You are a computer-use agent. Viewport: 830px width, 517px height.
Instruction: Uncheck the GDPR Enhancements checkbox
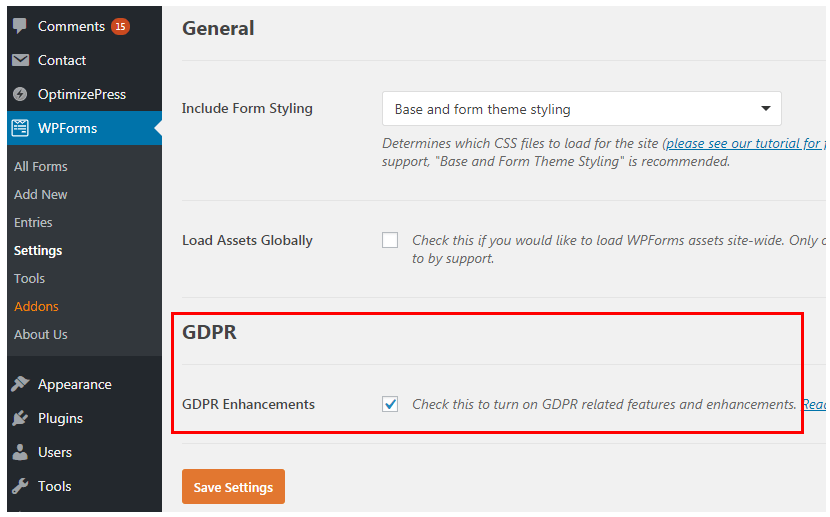pyautogui.click(x=390, y=404)
